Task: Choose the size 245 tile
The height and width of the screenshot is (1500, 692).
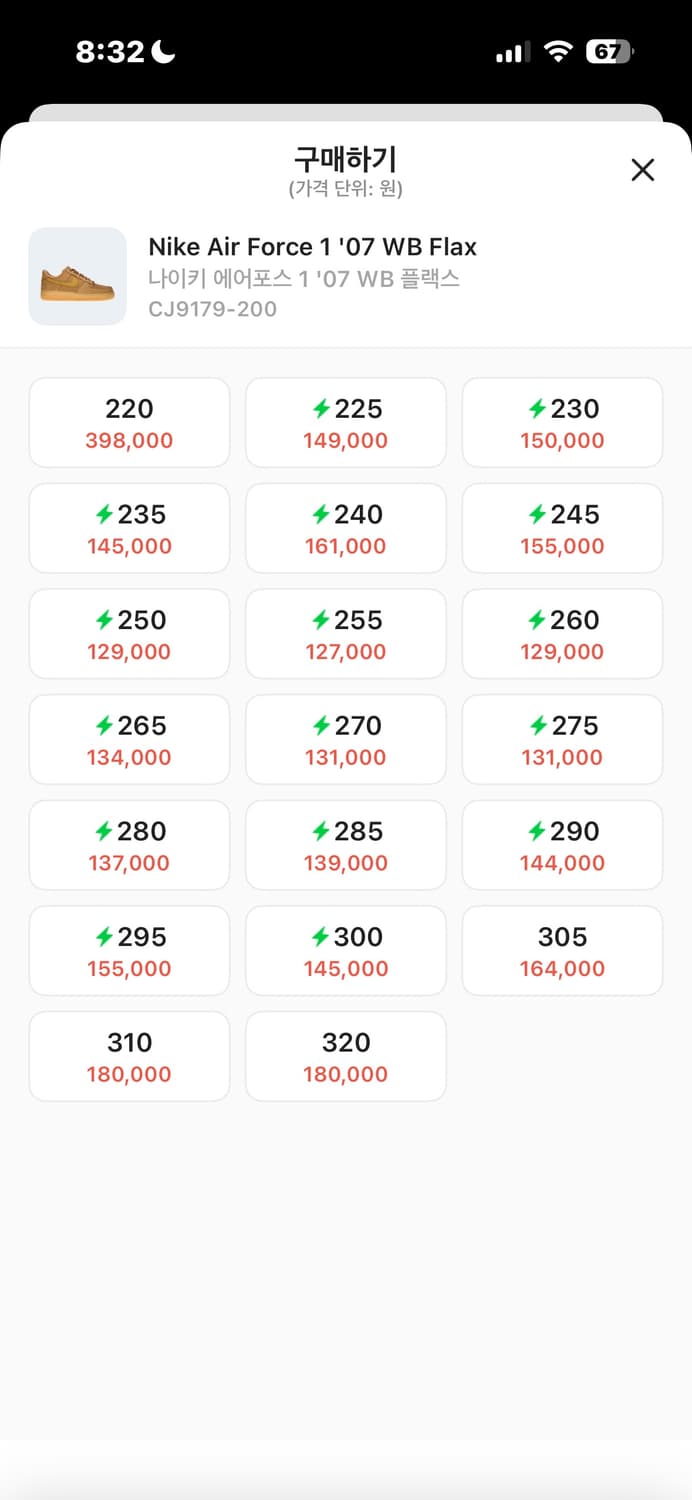Action: [x=562, y=529]
